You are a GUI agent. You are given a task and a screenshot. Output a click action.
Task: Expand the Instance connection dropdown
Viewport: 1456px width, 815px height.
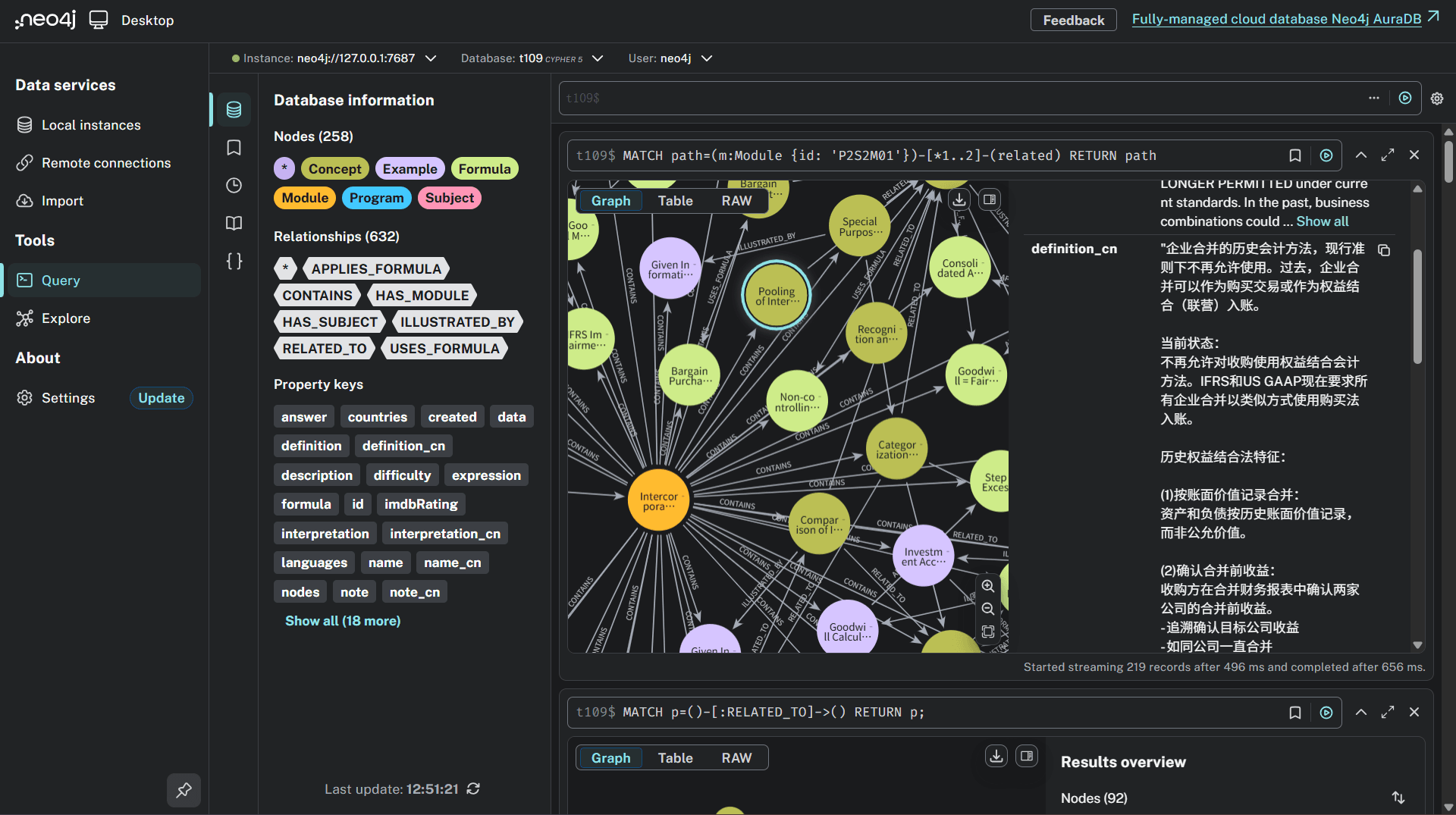pos(431,58)
